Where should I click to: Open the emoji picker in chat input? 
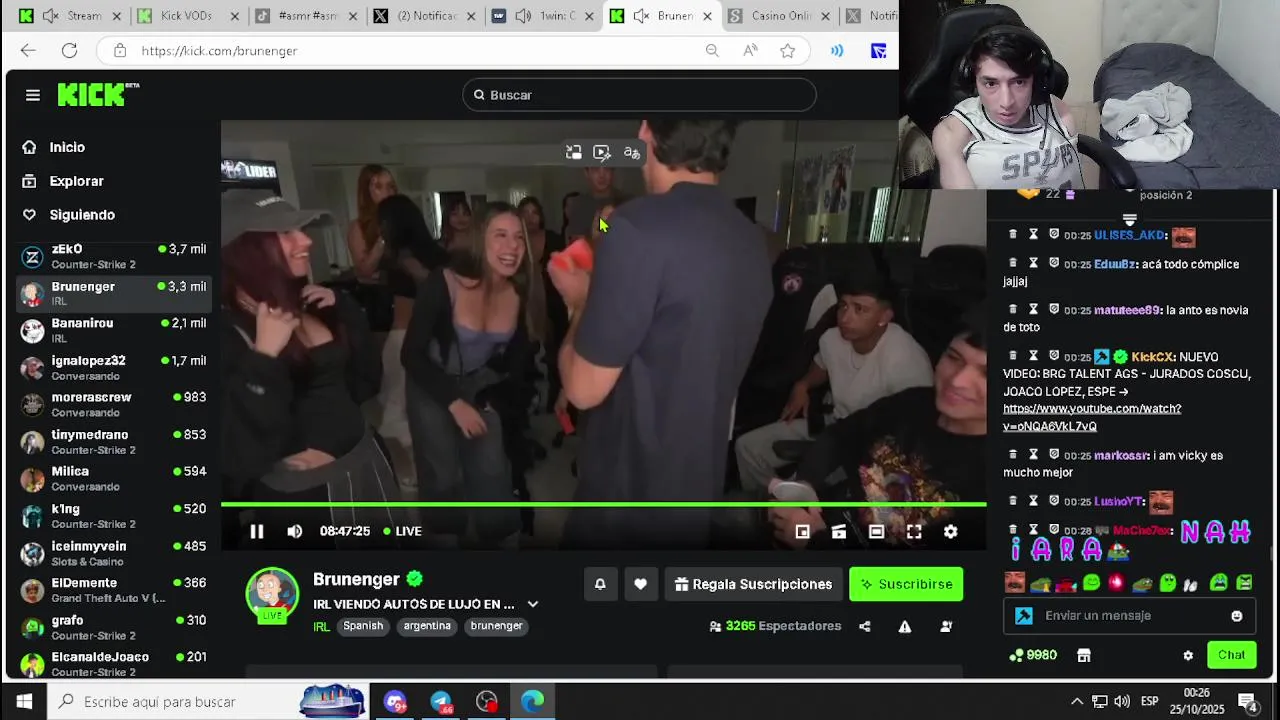coord(1237,616)
